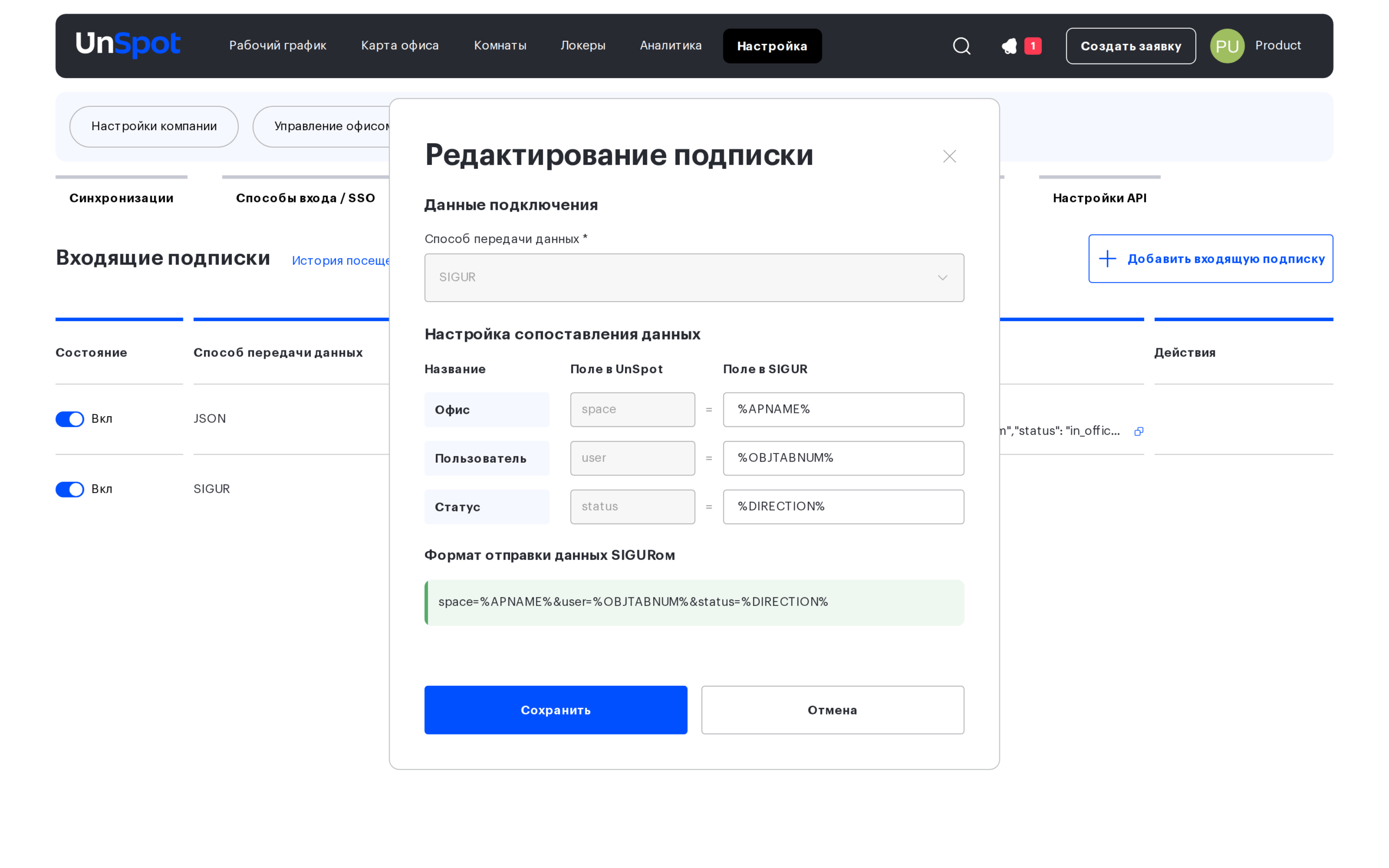Click the Офис mapping label
1389x868 pixels.
(x=487, y=409)
